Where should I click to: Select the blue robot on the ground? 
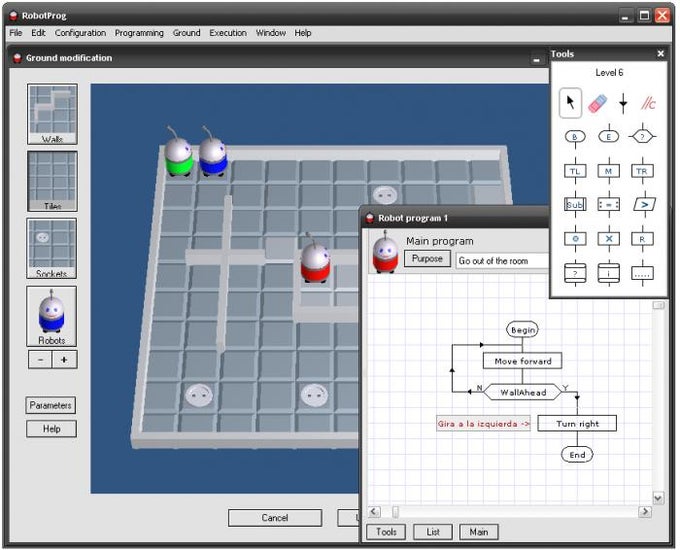tap(213, 152)
